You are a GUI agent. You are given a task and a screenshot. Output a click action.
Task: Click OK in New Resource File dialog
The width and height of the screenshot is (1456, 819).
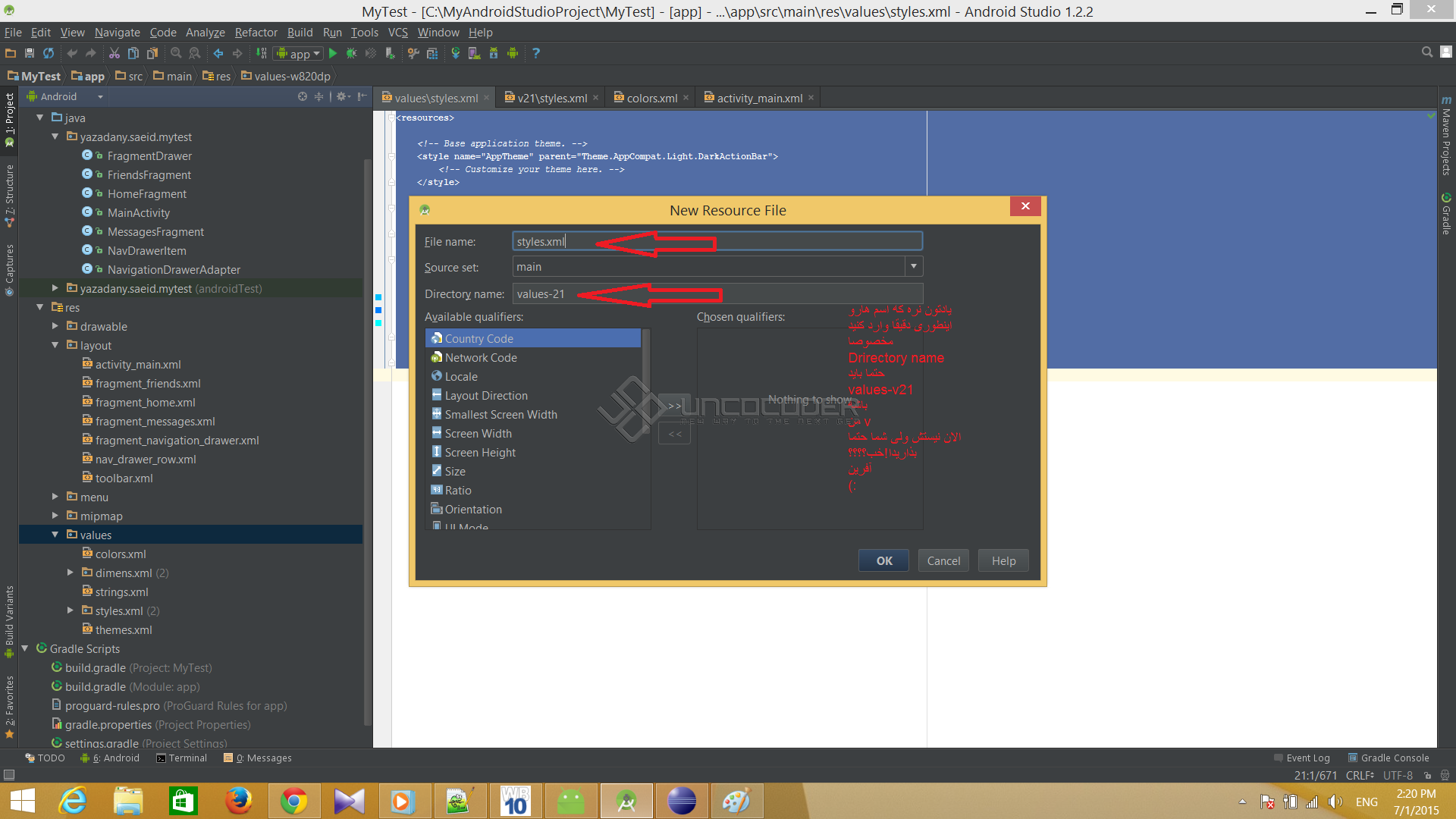click(x=884, y=560)
